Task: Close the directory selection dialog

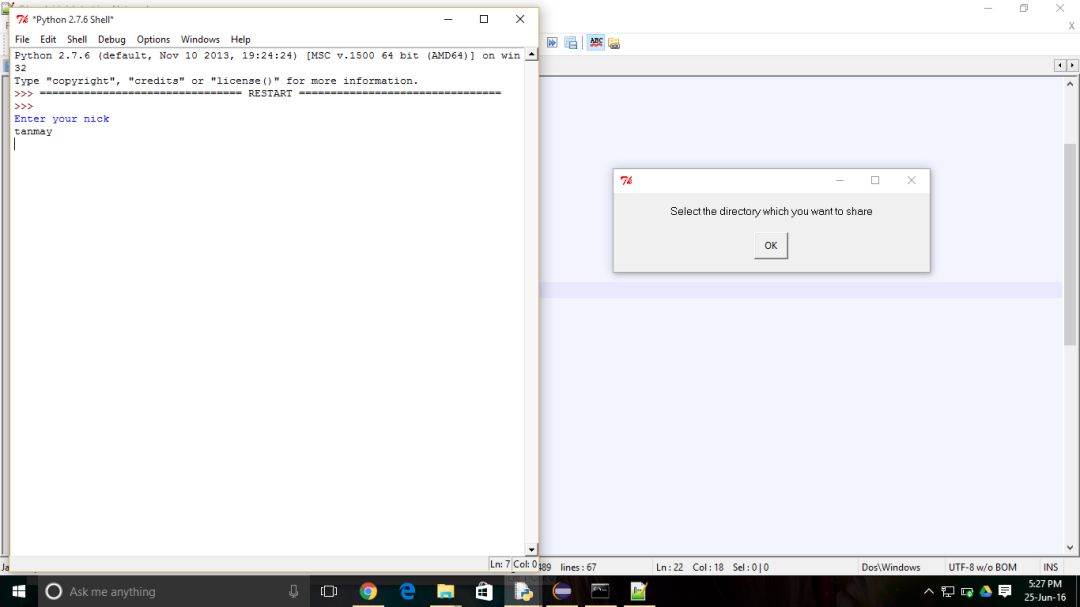Action: tap(911, 181)
